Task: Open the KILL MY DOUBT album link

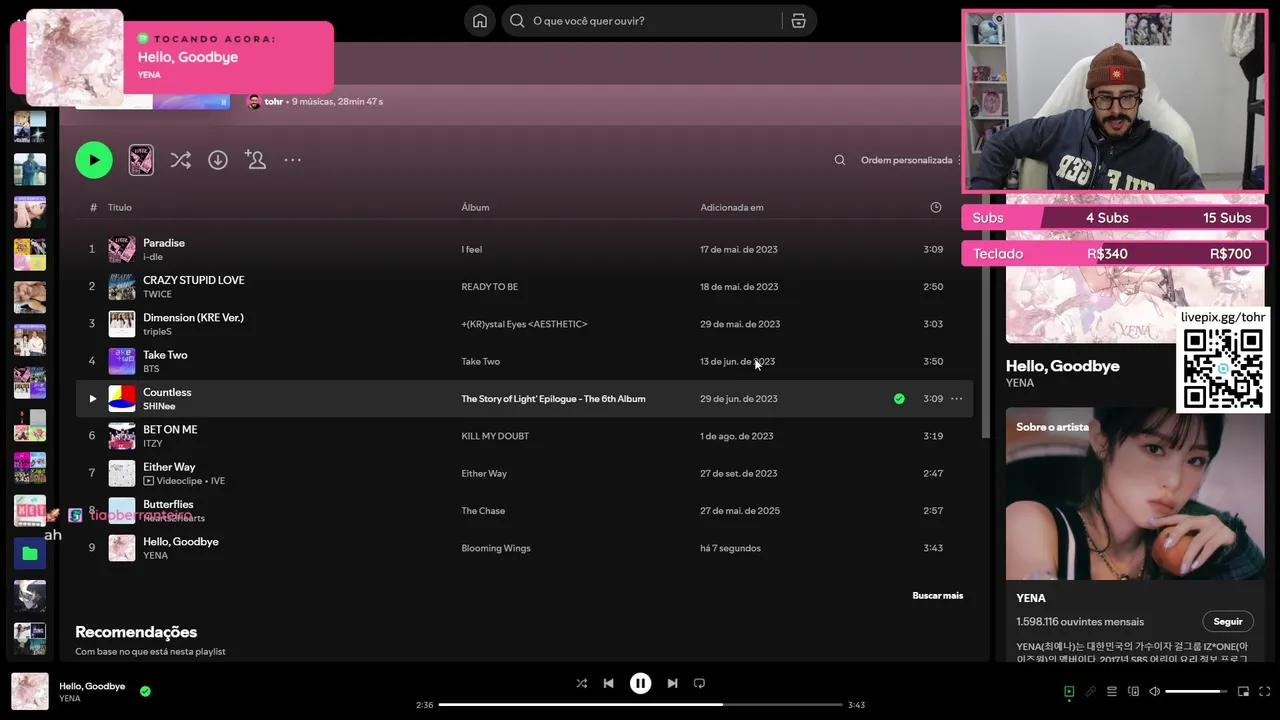Action: click(x=495, y=436)
